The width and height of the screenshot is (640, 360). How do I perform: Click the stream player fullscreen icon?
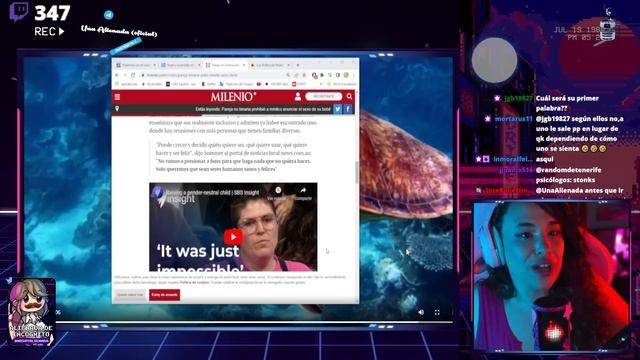(437, 312)
